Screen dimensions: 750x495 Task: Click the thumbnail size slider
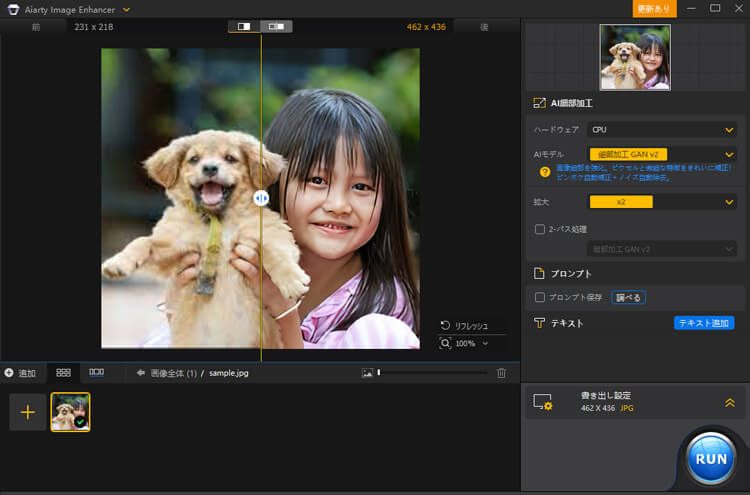pos(430,373)
